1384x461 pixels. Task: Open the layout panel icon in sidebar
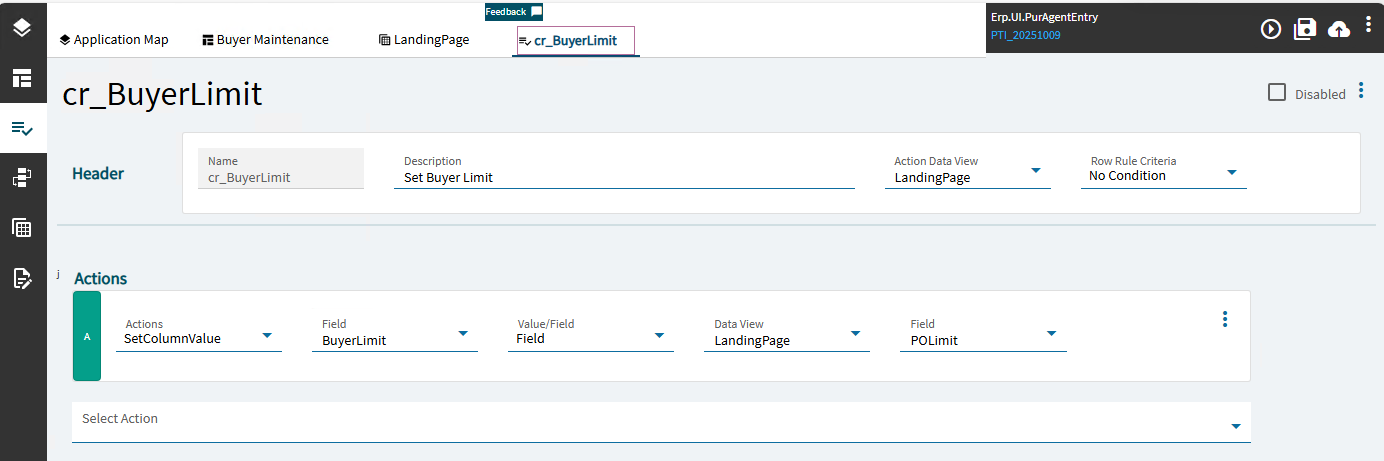pos(22,78)
